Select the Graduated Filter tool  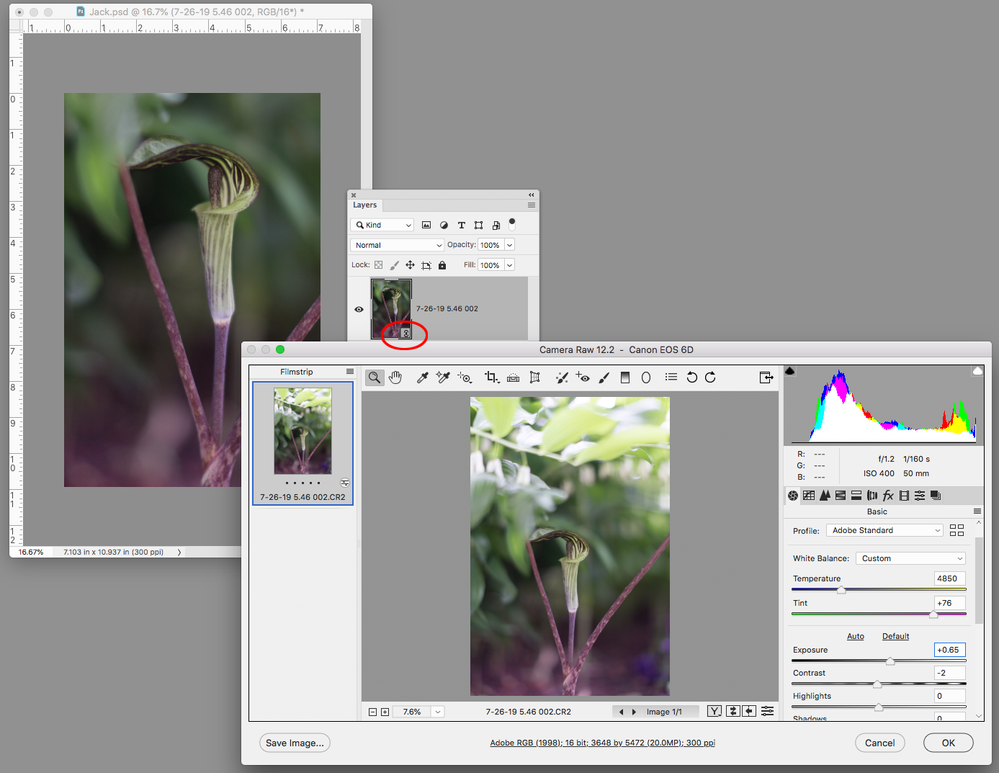(x=625, y=377)
